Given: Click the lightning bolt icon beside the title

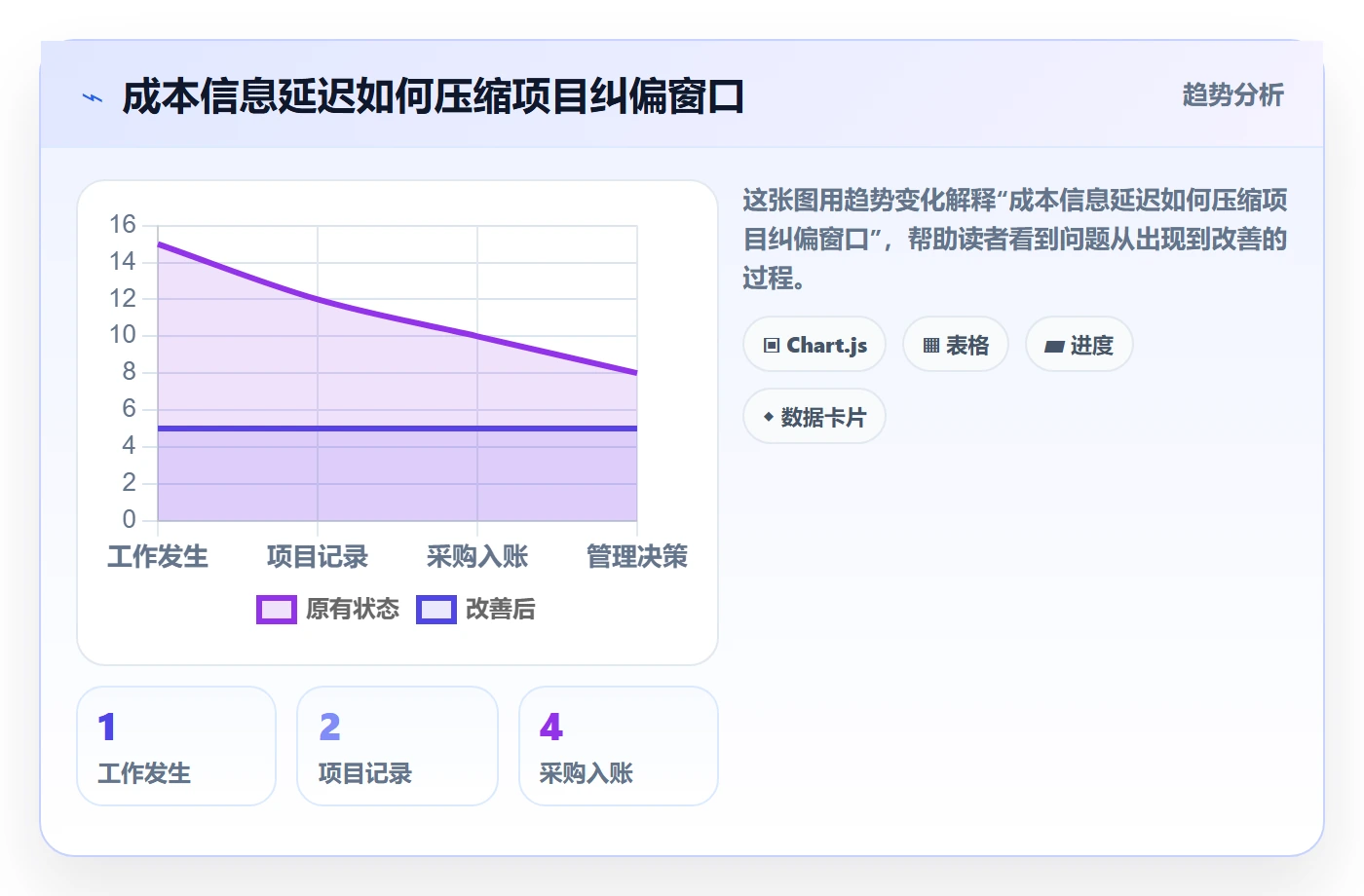Looking at the screenshot, I should (93, 97).
